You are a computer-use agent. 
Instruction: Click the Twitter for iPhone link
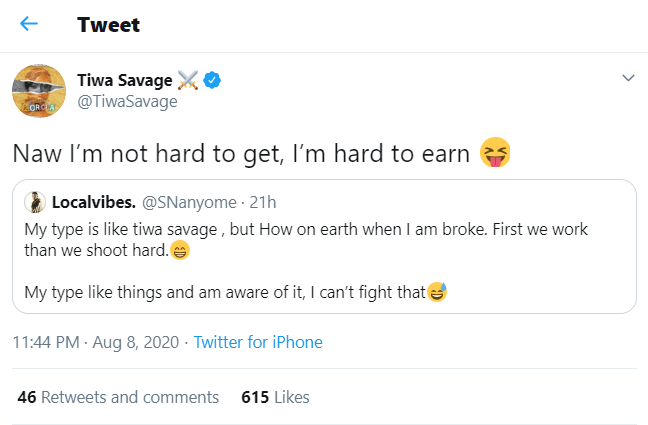[258, 342]
